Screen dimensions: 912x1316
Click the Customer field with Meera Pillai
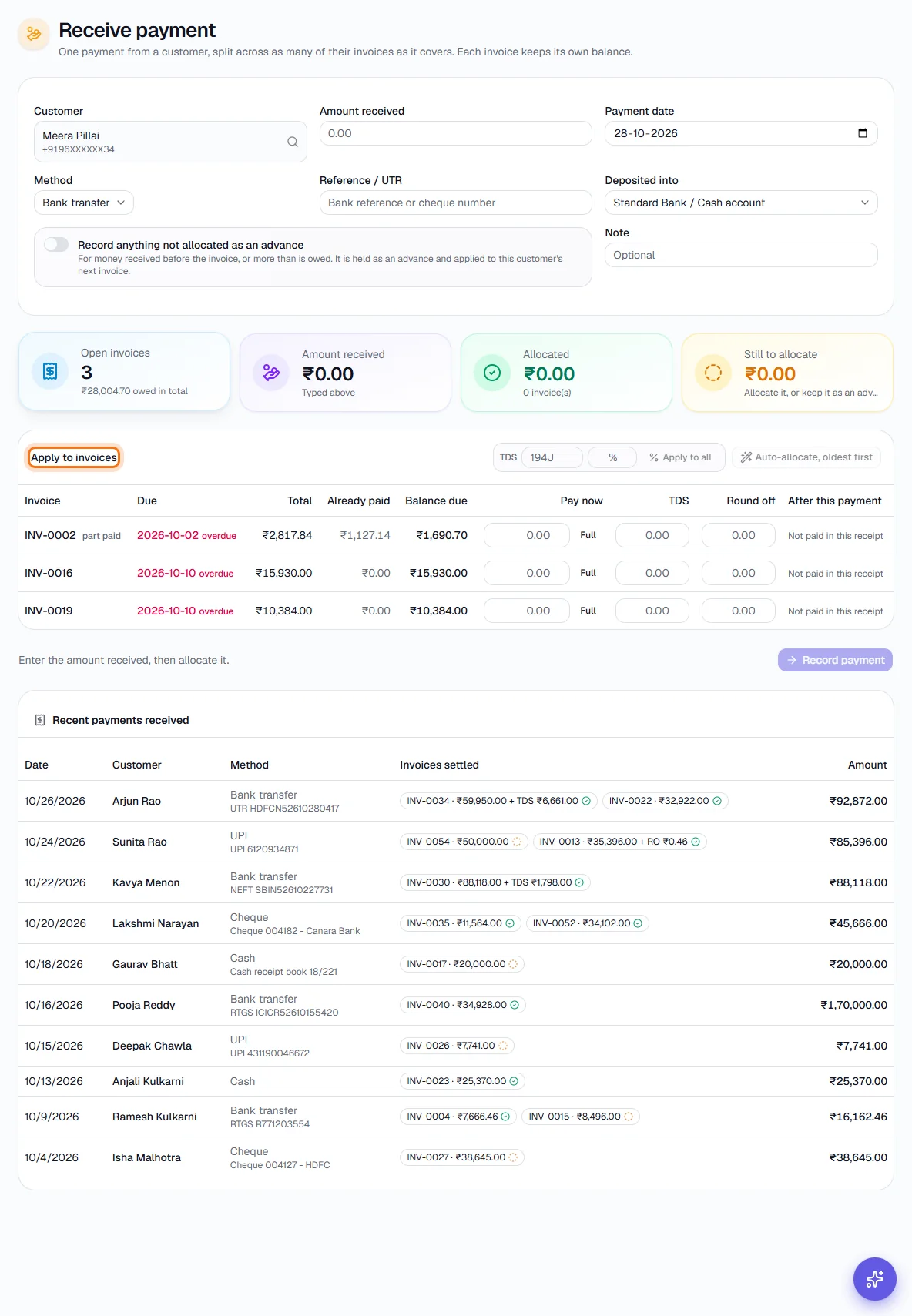[x=170, y=142]
